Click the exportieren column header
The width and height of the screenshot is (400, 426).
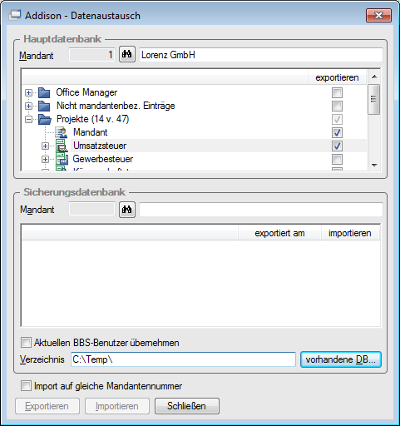click(x=337, y=78)
